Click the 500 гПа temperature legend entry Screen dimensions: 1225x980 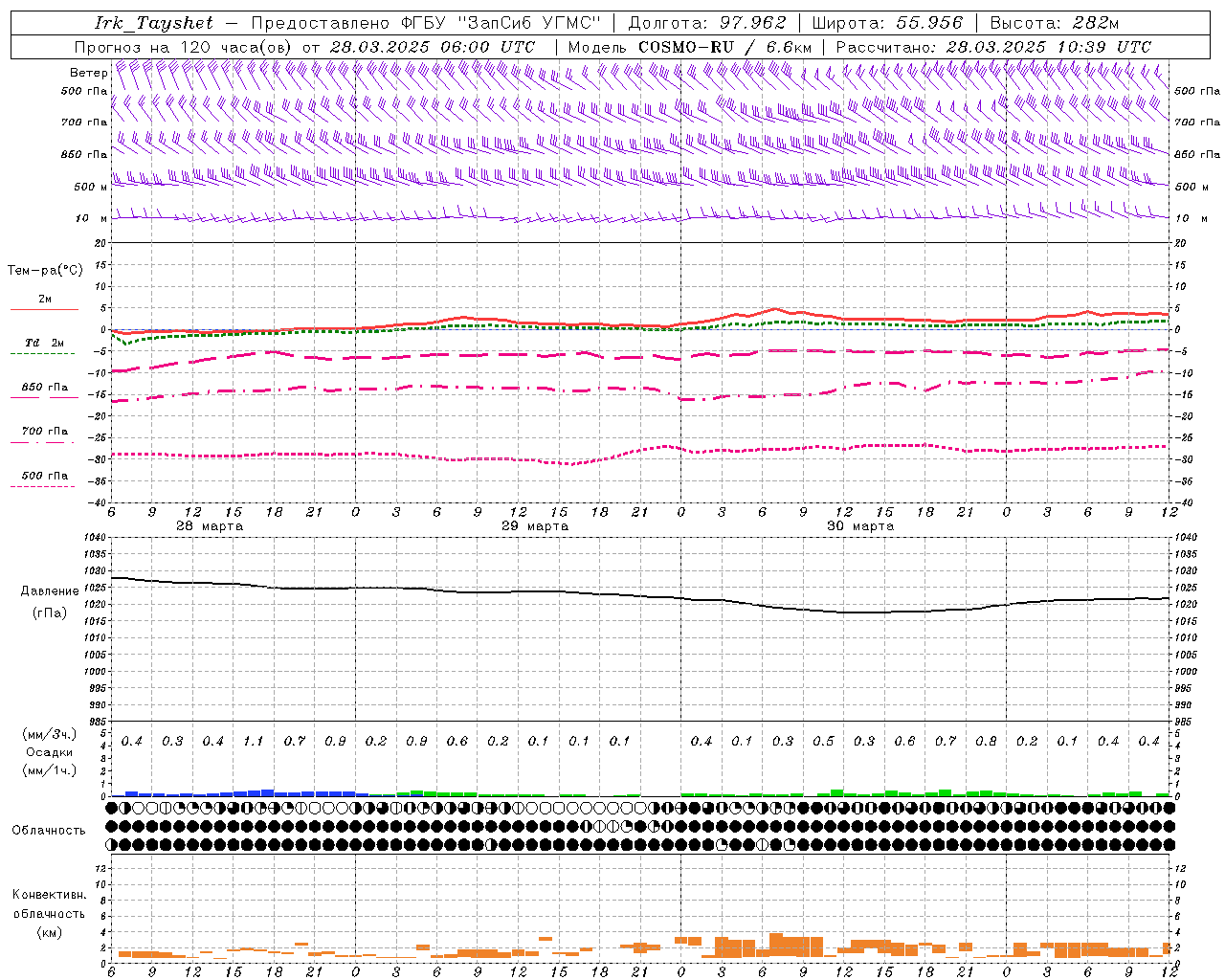[45, 475]
